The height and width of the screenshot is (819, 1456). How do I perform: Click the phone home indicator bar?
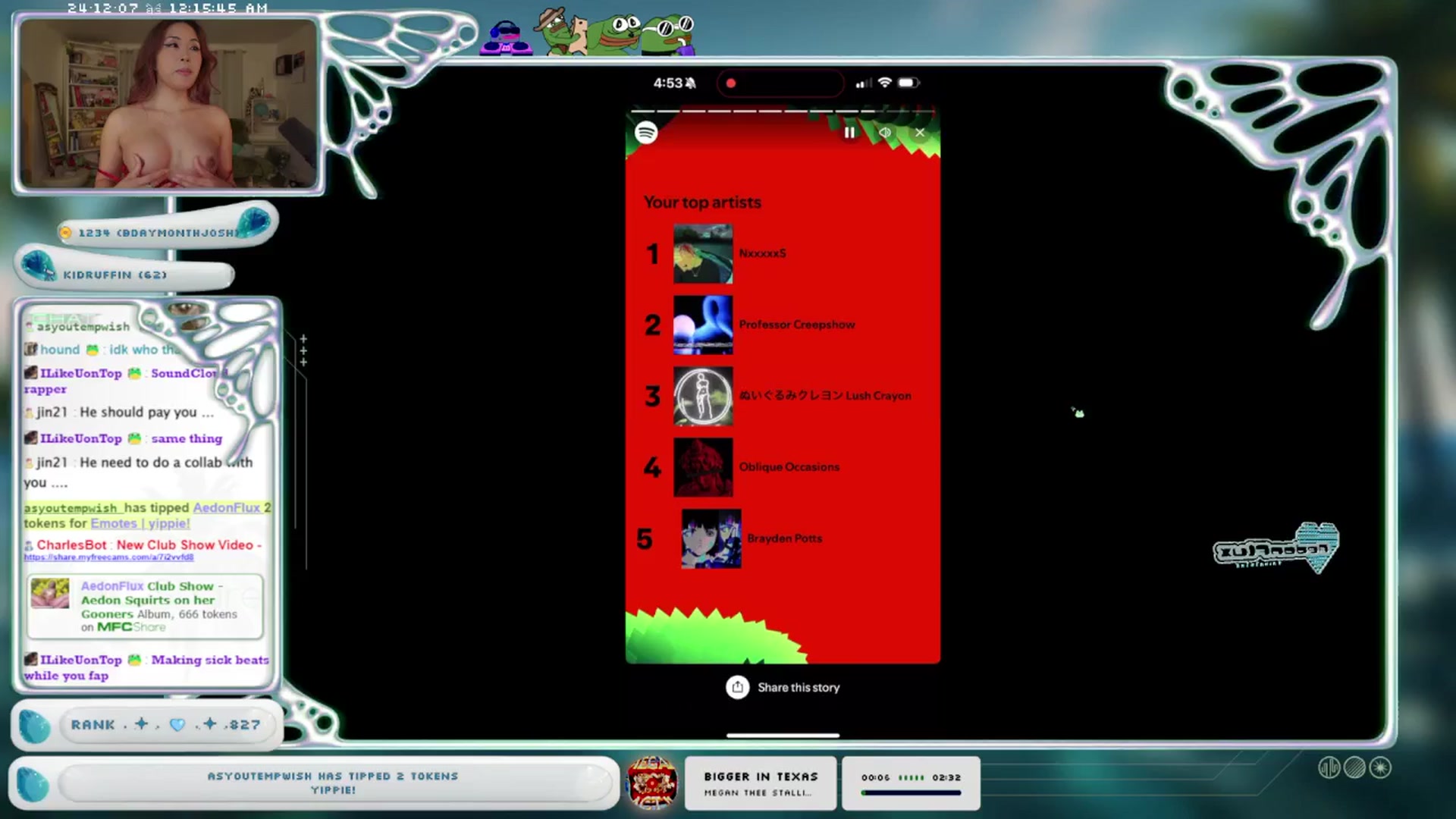coord(783,735)
